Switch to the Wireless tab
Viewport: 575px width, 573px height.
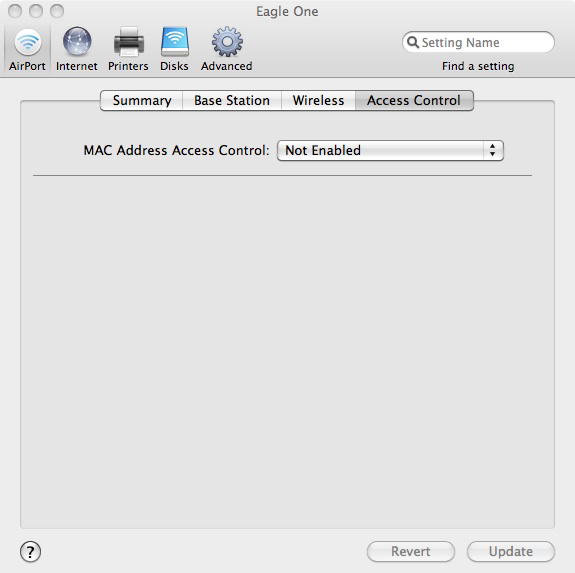[318, 100]
